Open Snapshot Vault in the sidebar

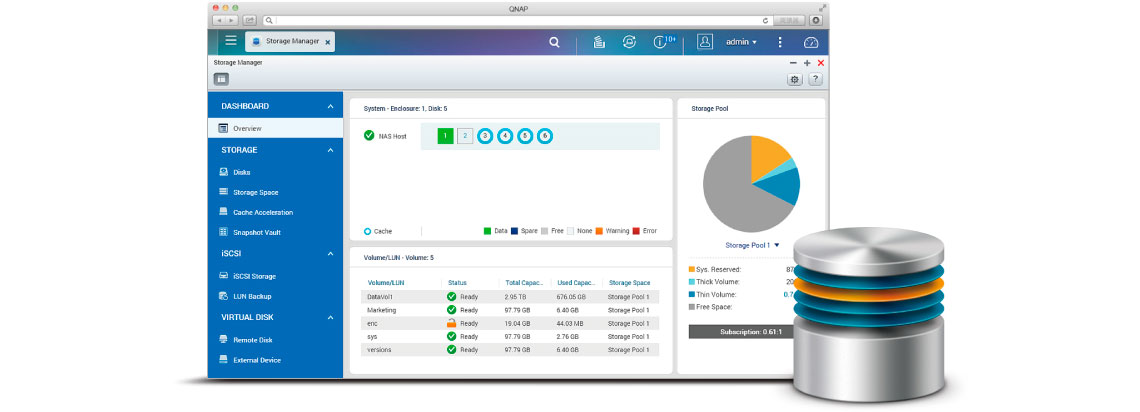tap(255, 232)
